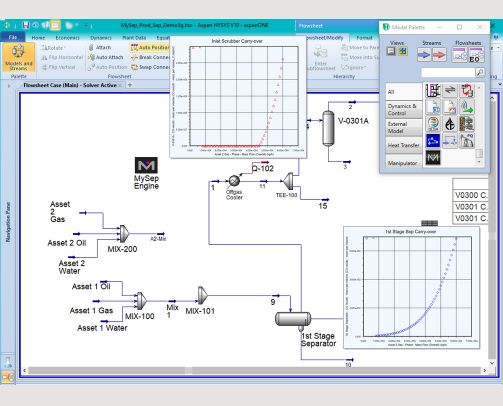
Task: Select the green arrow flame icon in palette
Action: pos(467,107)
